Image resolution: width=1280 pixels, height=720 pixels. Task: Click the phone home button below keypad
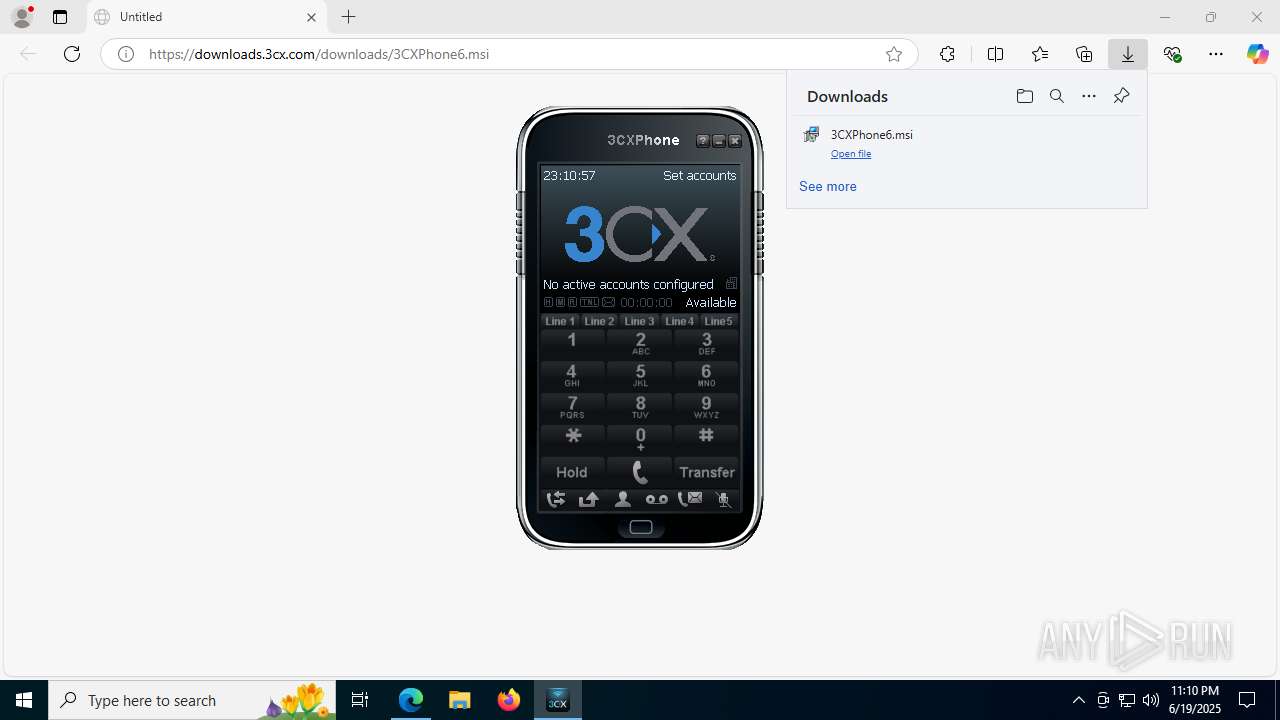[641, 527]
